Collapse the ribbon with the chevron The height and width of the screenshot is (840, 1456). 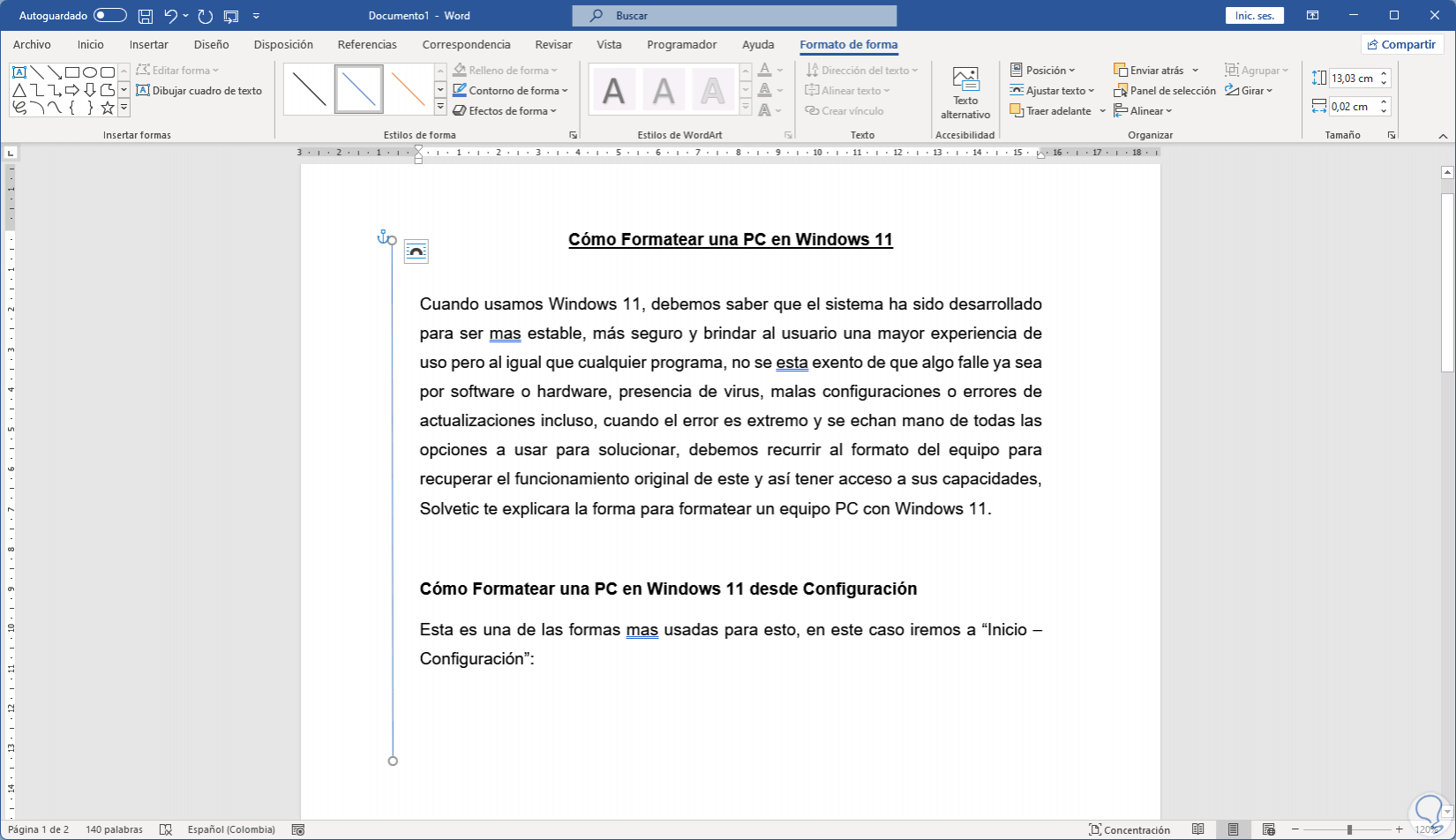pos(1444,136)
